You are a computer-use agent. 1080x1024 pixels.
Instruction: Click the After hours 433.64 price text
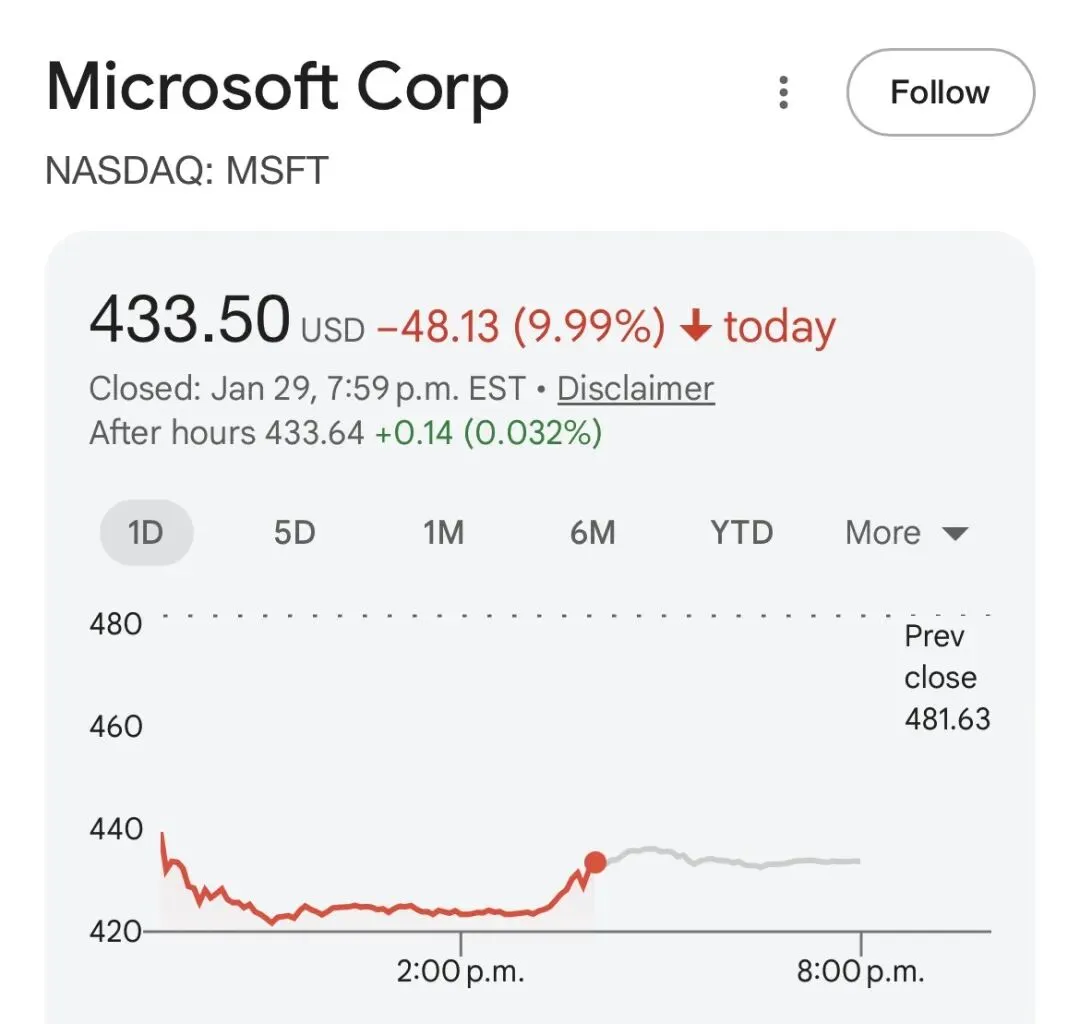(x=227, y=432)
